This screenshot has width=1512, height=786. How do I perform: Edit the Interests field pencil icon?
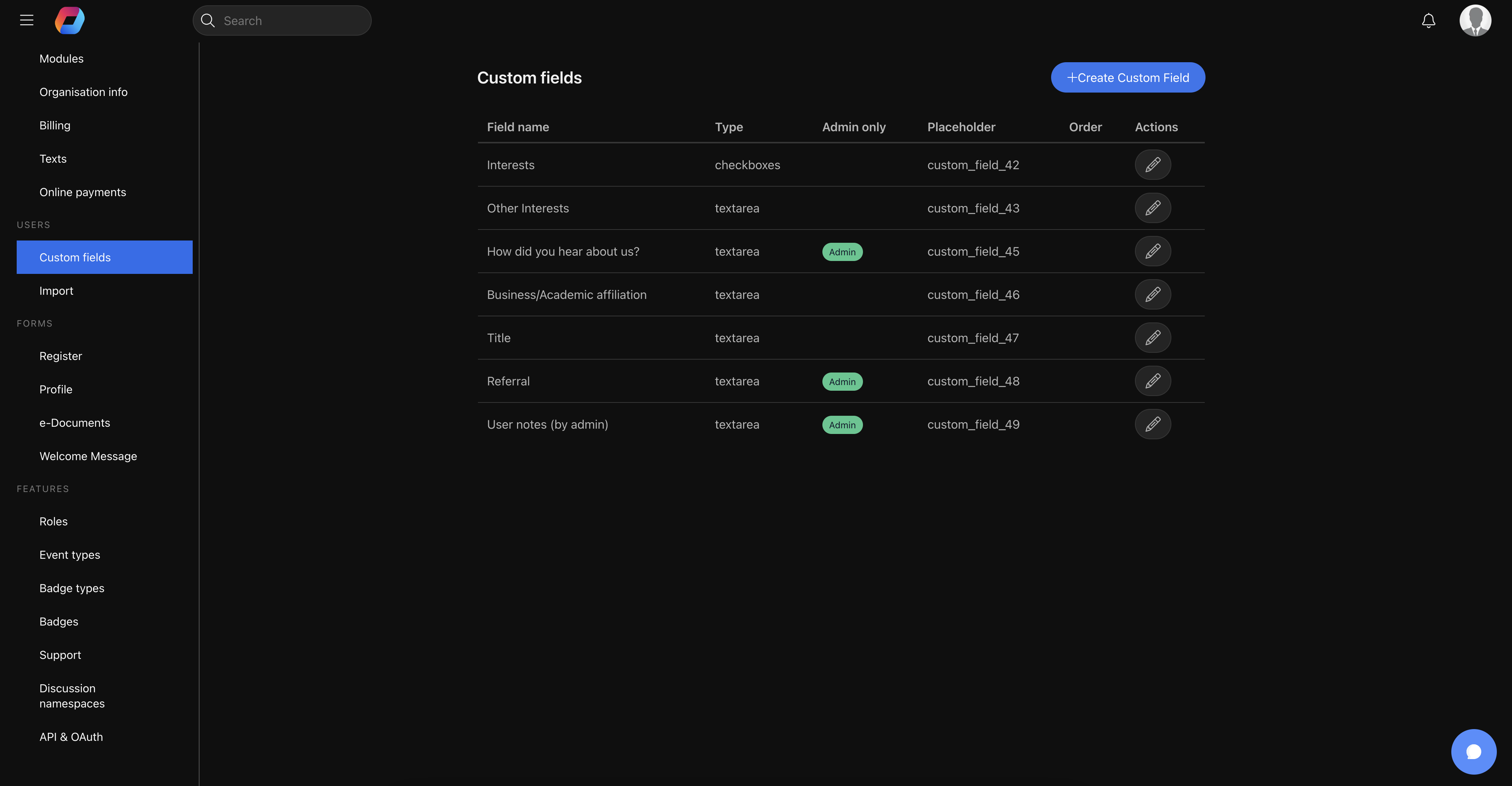[1152, 165]
